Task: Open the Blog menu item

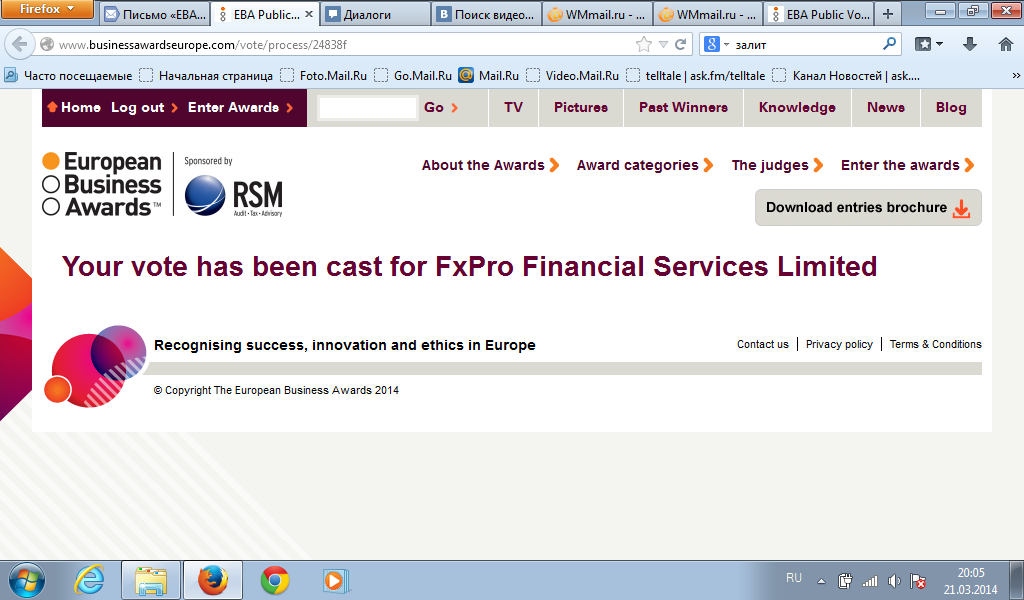Action: [x=951, y=108]
